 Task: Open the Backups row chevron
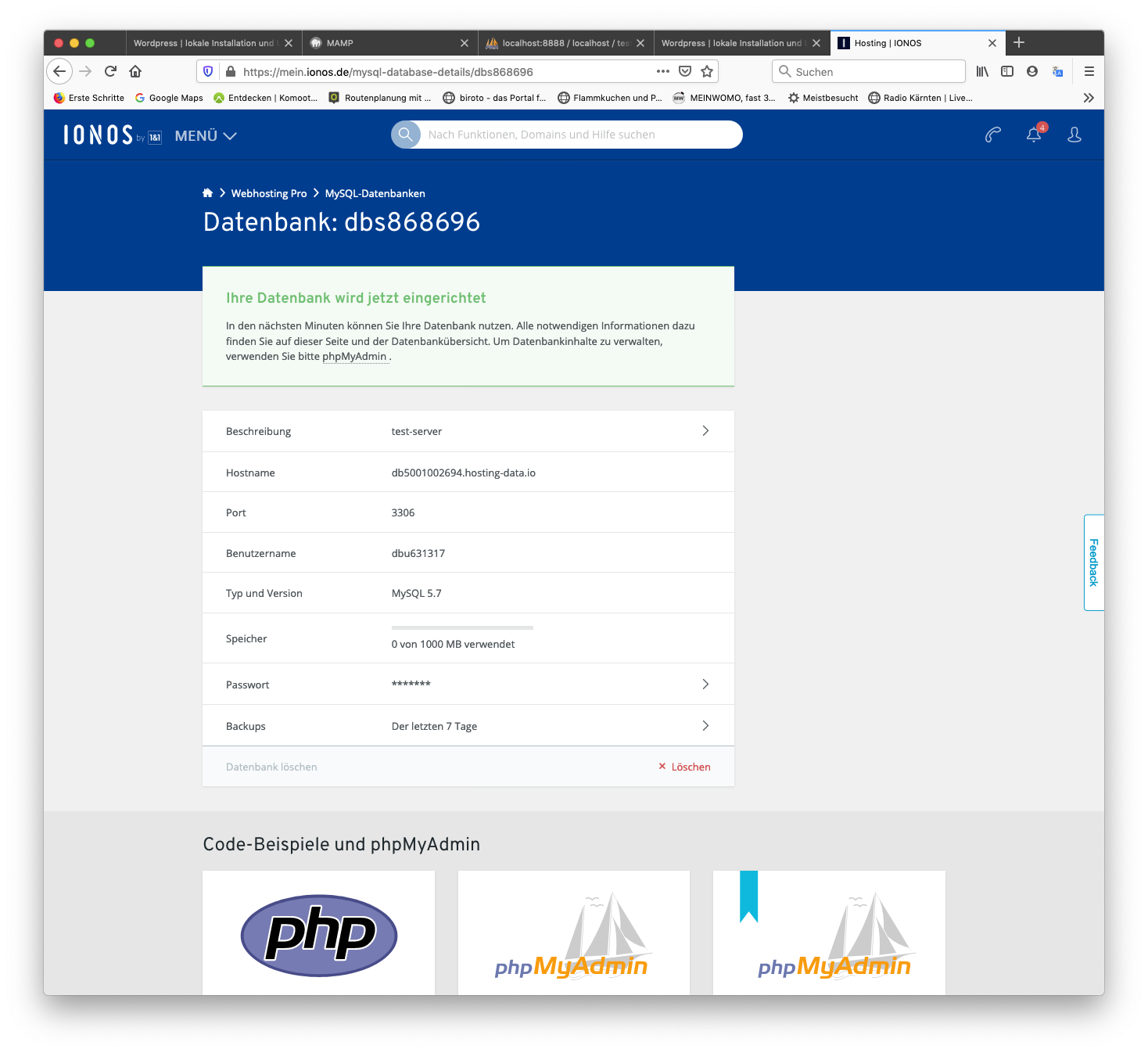[705, 726]
